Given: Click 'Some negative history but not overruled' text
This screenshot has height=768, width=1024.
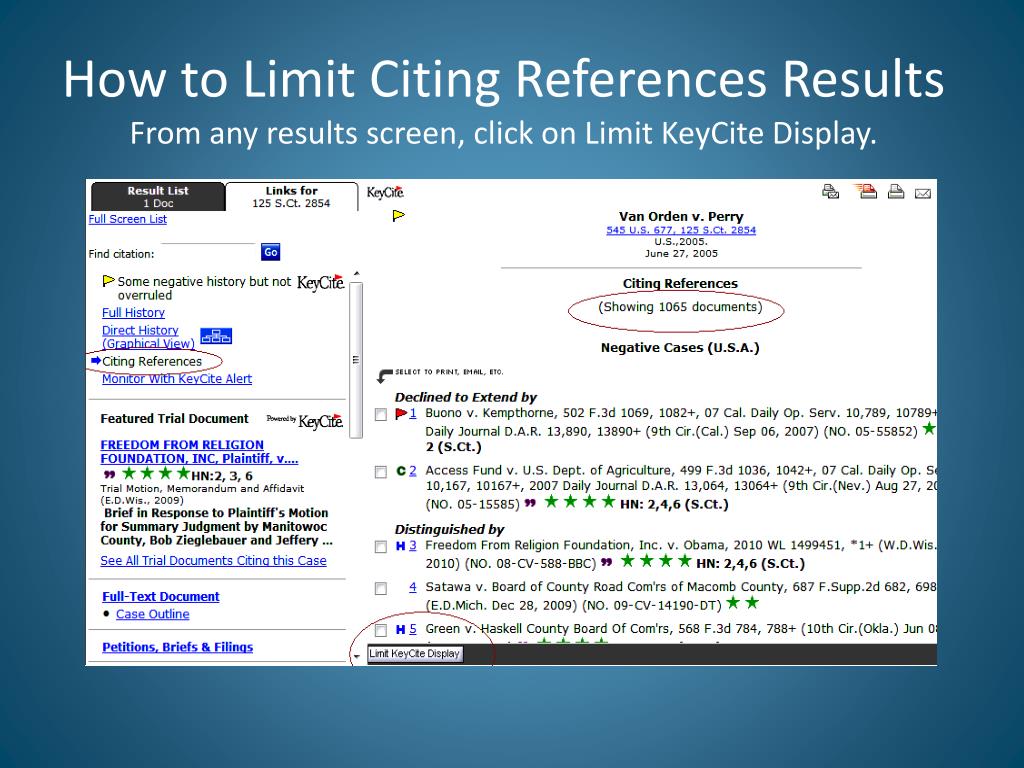Looking at the screenshot, I should pyautogui.click(x=204, y=288).
